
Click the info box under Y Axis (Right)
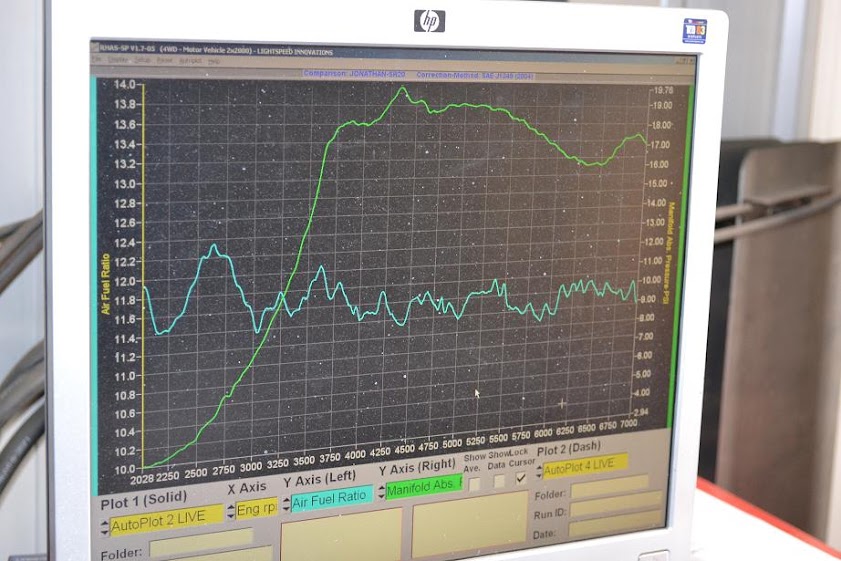(x=470, y=525)
